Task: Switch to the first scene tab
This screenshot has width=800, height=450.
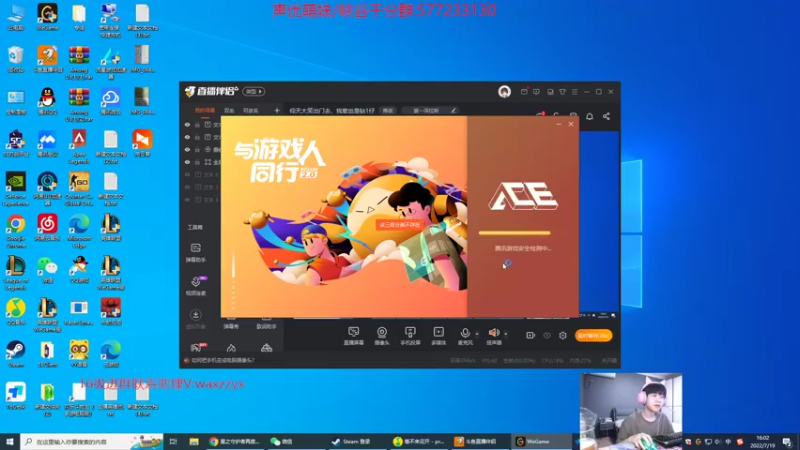Action: 205,110
